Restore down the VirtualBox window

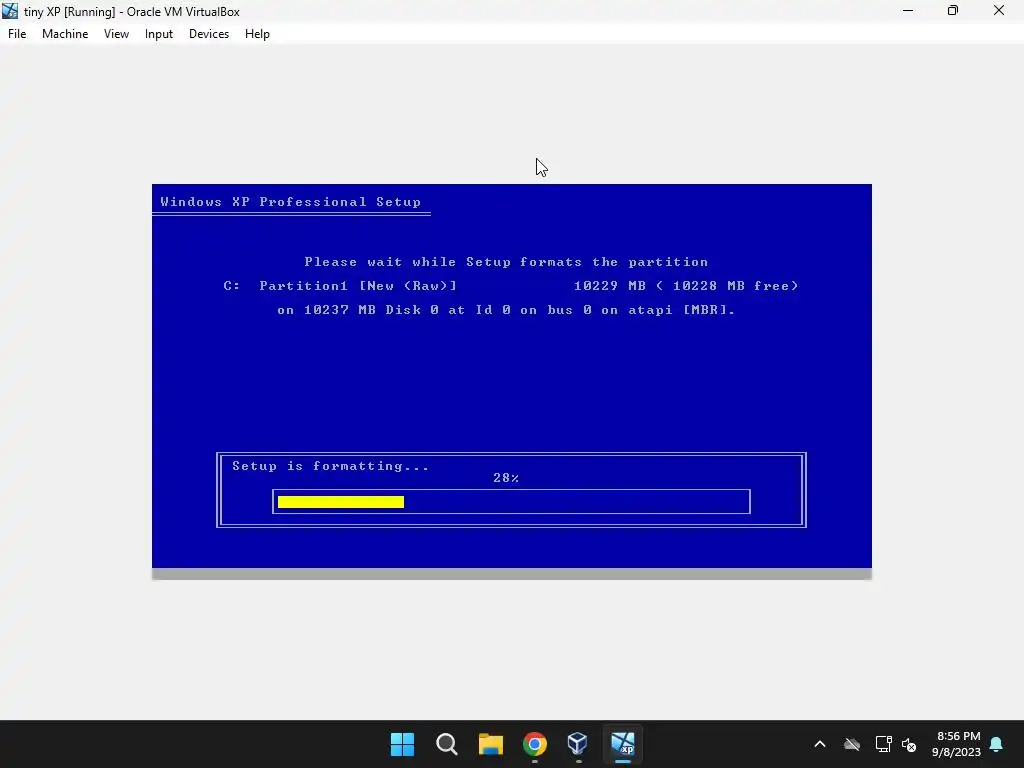(x=953, y=11)
